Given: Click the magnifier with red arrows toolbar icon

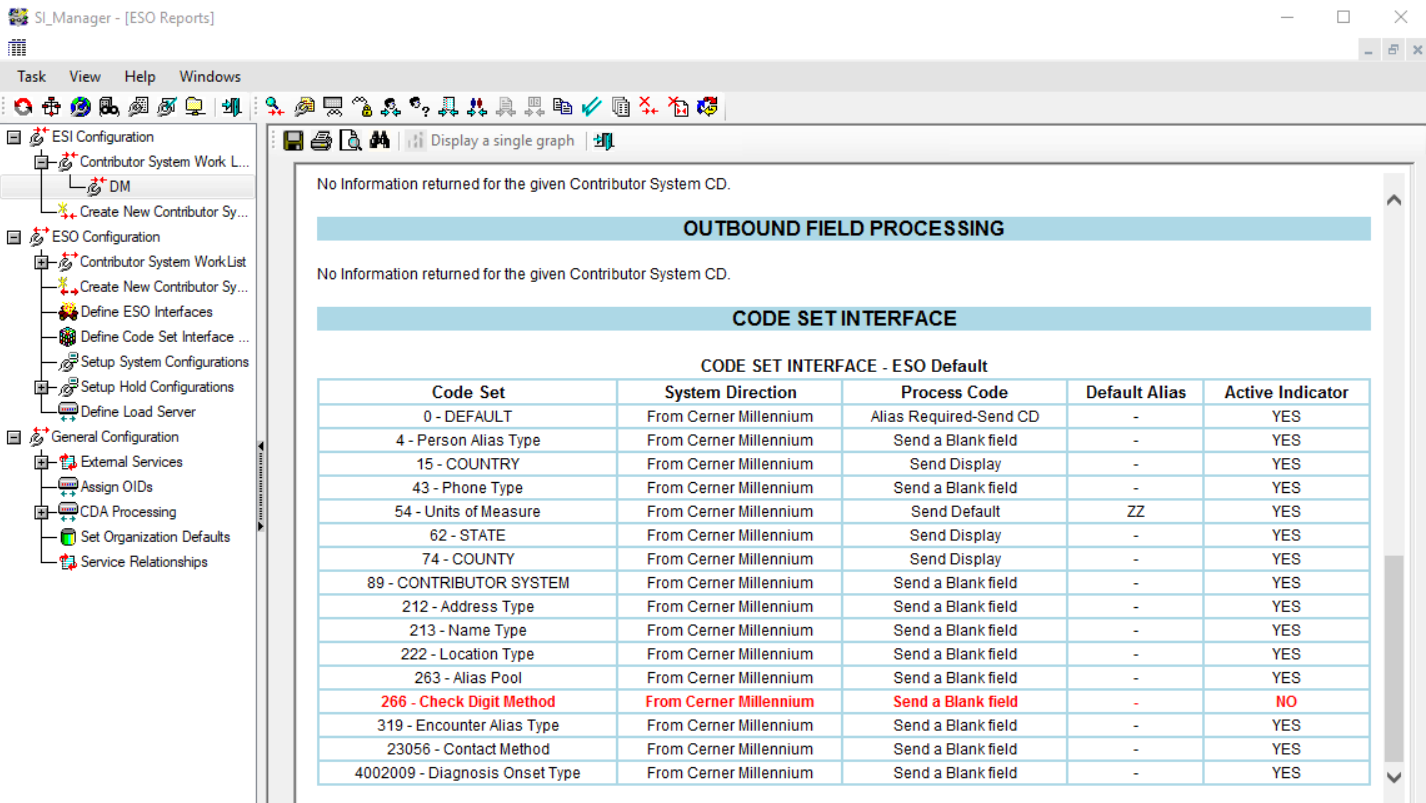Looking at the screenshot, I should point(274,107).
